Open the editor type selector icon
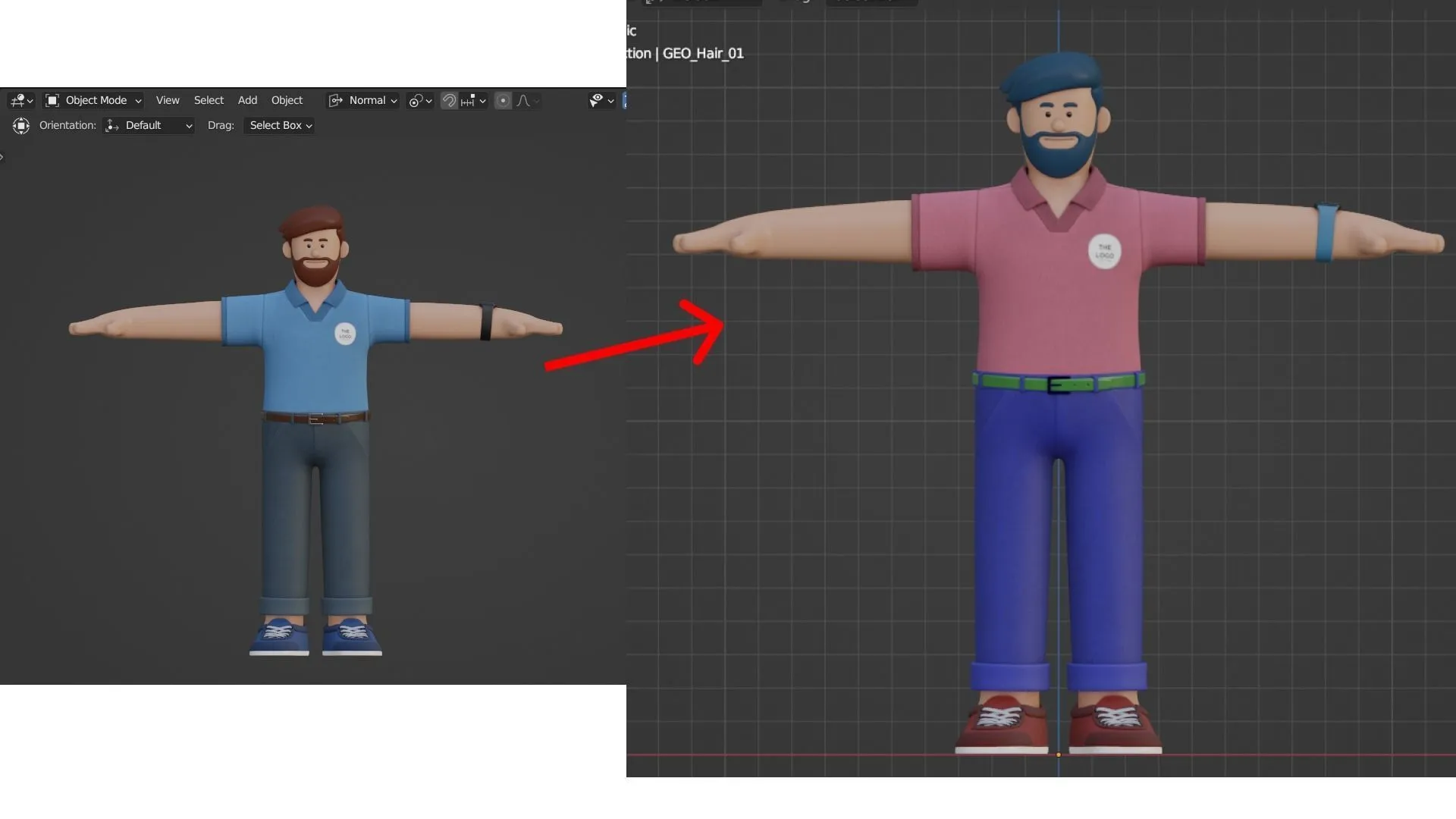This screenshot has height=819, width=1456. click(18, 100)
